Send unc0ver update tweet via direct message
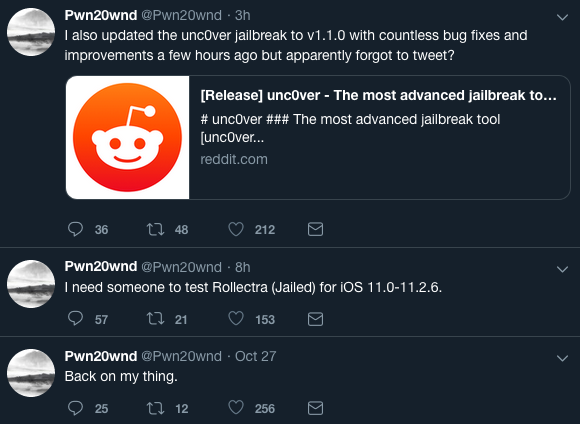Screen dimensions: 580x424 (x=315, y=229)
